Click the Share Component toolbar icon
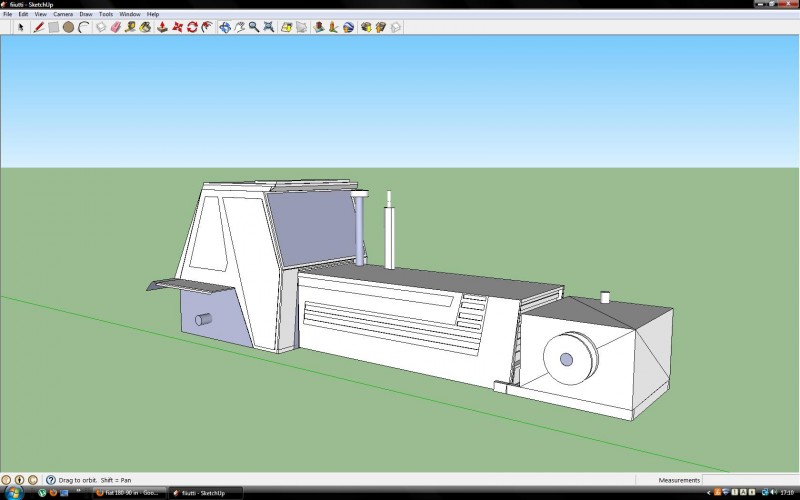 pos(395,27)
